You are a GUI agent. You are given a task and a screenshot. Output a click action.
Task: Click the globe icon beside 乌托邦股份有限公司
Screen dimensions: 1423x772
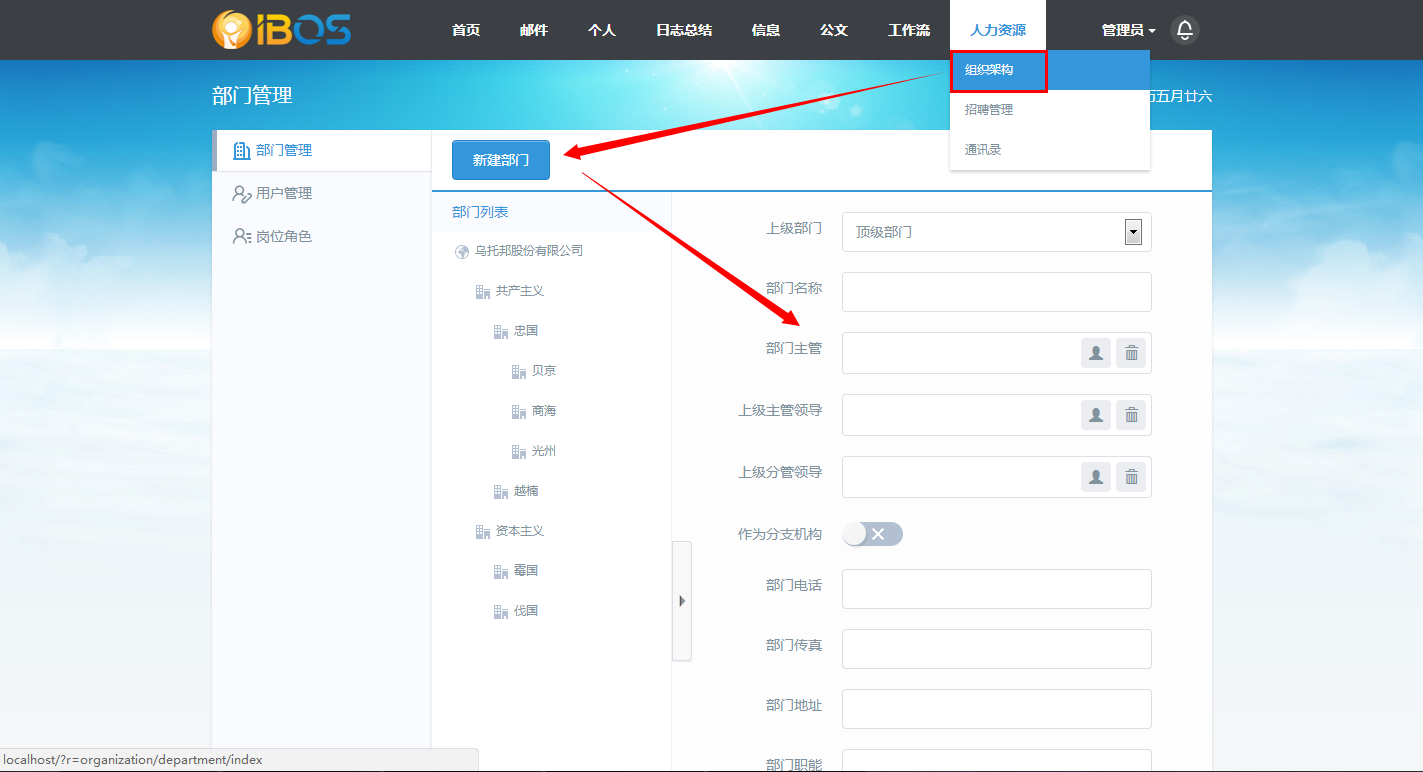(x=462, y=252)
